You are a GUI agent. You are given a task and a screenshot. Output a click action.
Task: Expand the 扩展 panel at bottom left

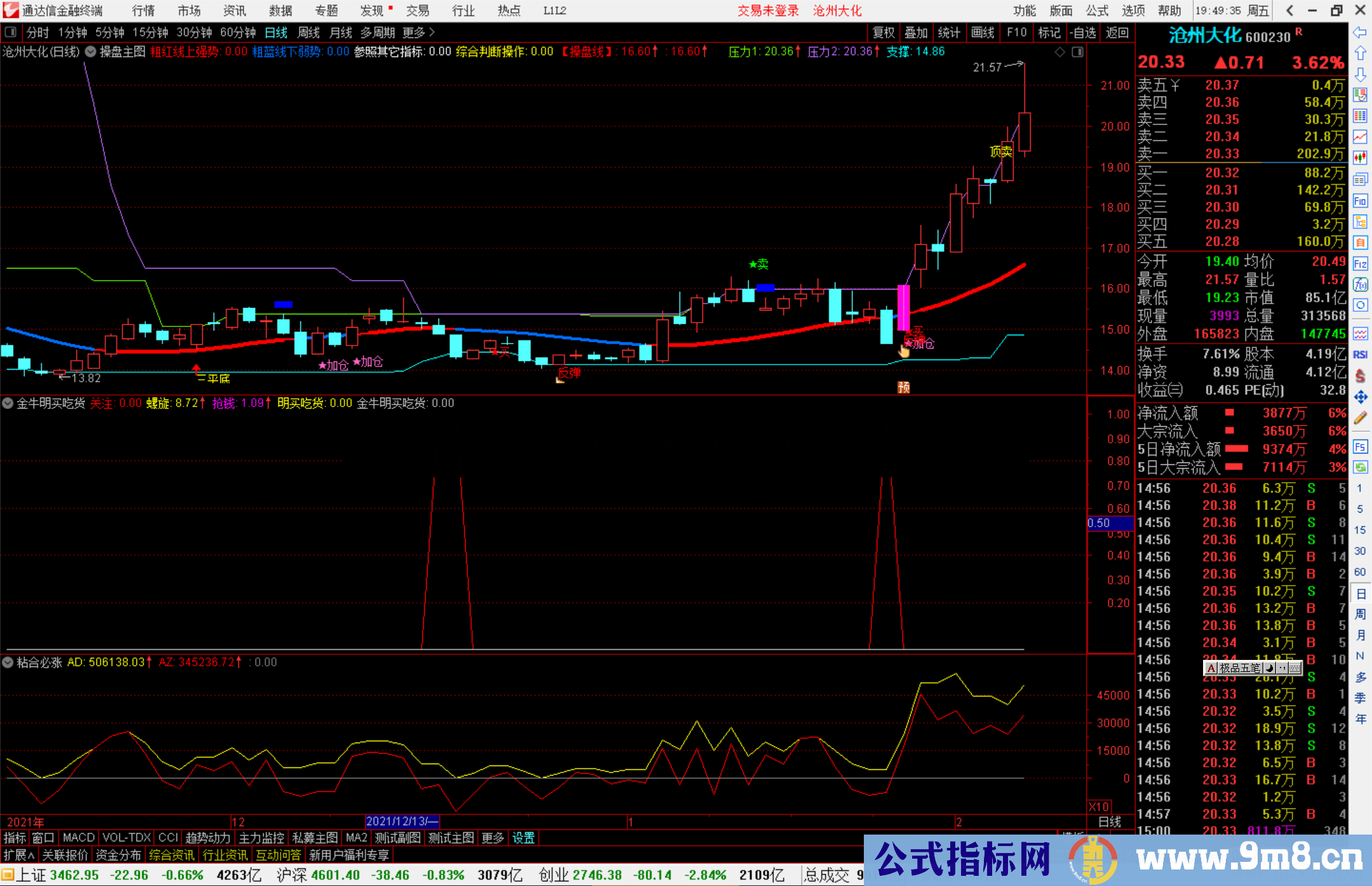tap(18, 855)
